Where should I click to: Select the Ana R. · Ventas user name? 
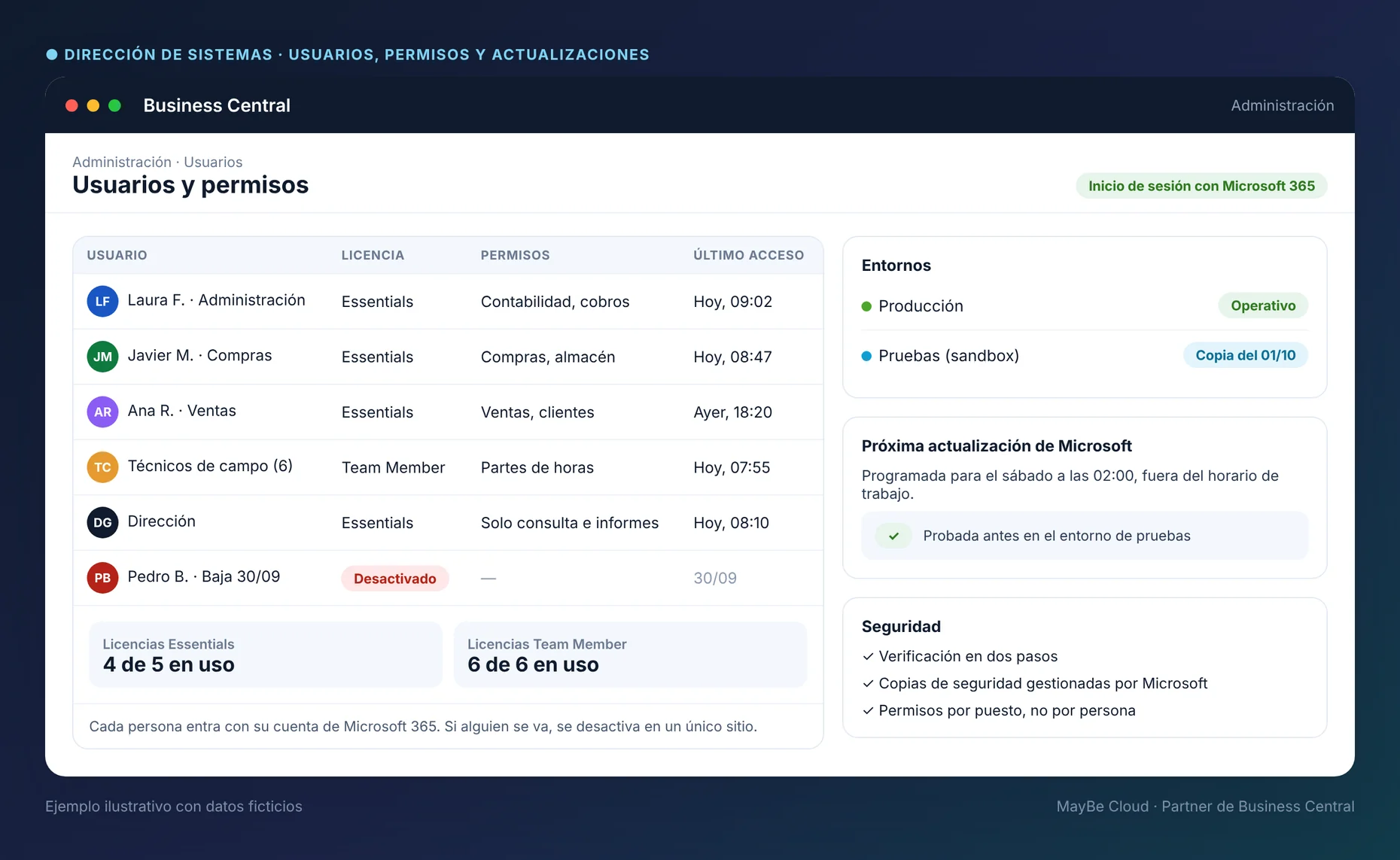[x=181, y=411]
